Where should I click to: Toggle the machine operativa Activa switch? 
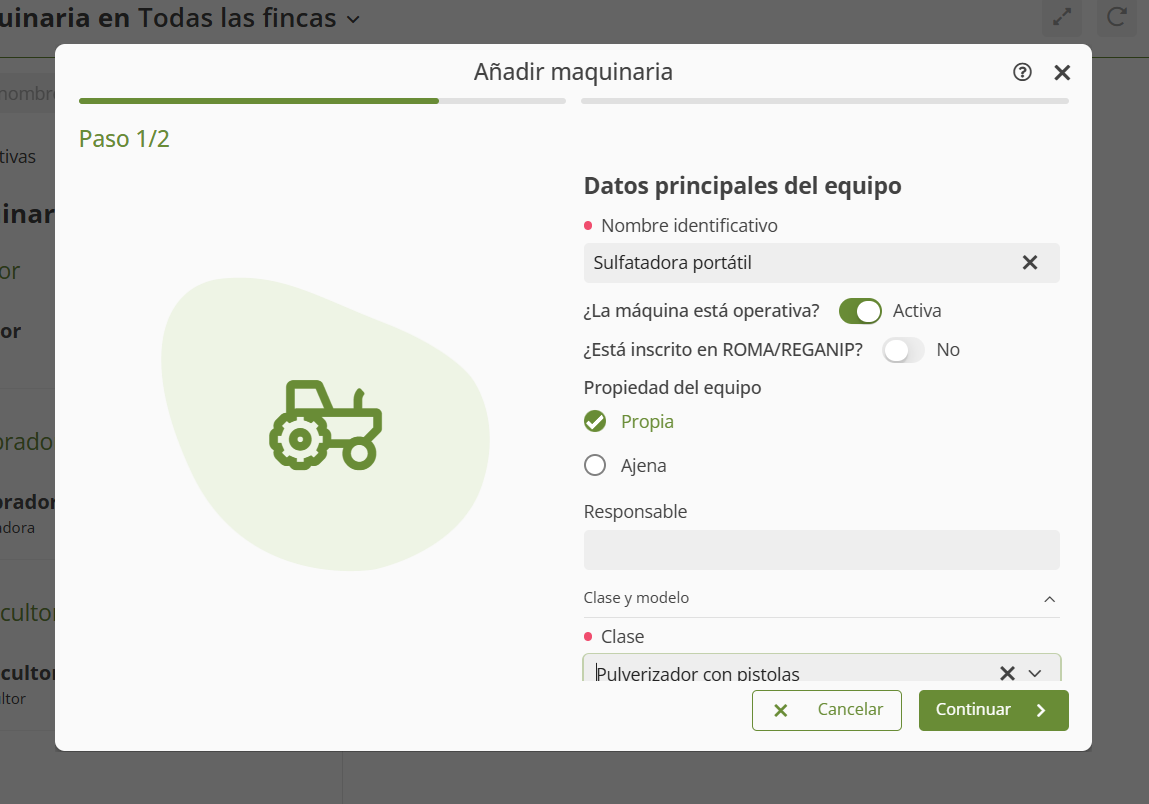click(860, 311)
